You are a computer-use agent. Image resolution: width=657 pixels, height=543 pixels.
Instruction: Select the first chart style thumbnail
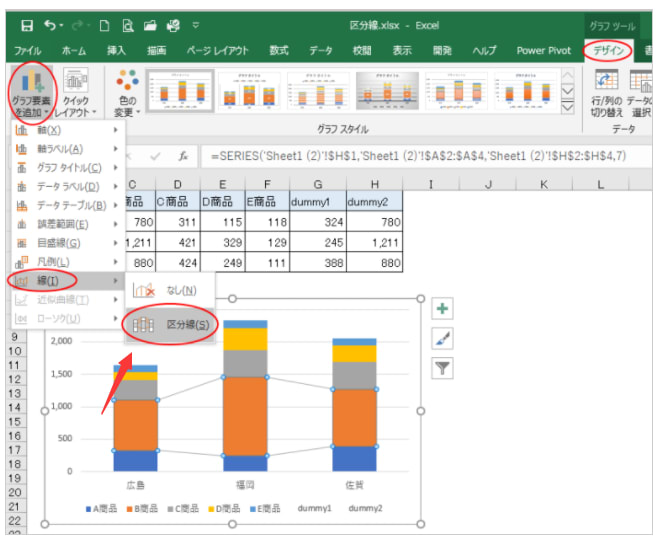pyautogui.click(x=181, y=92)
